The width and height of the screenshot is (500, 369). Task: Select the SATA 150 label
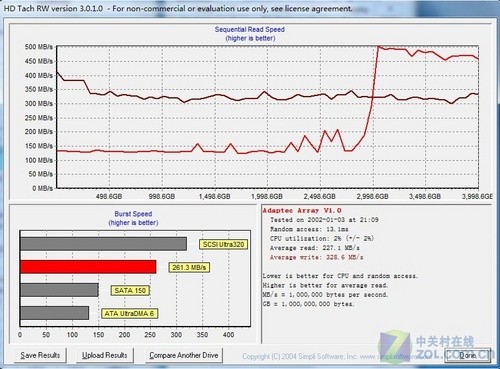pos(130,290)
